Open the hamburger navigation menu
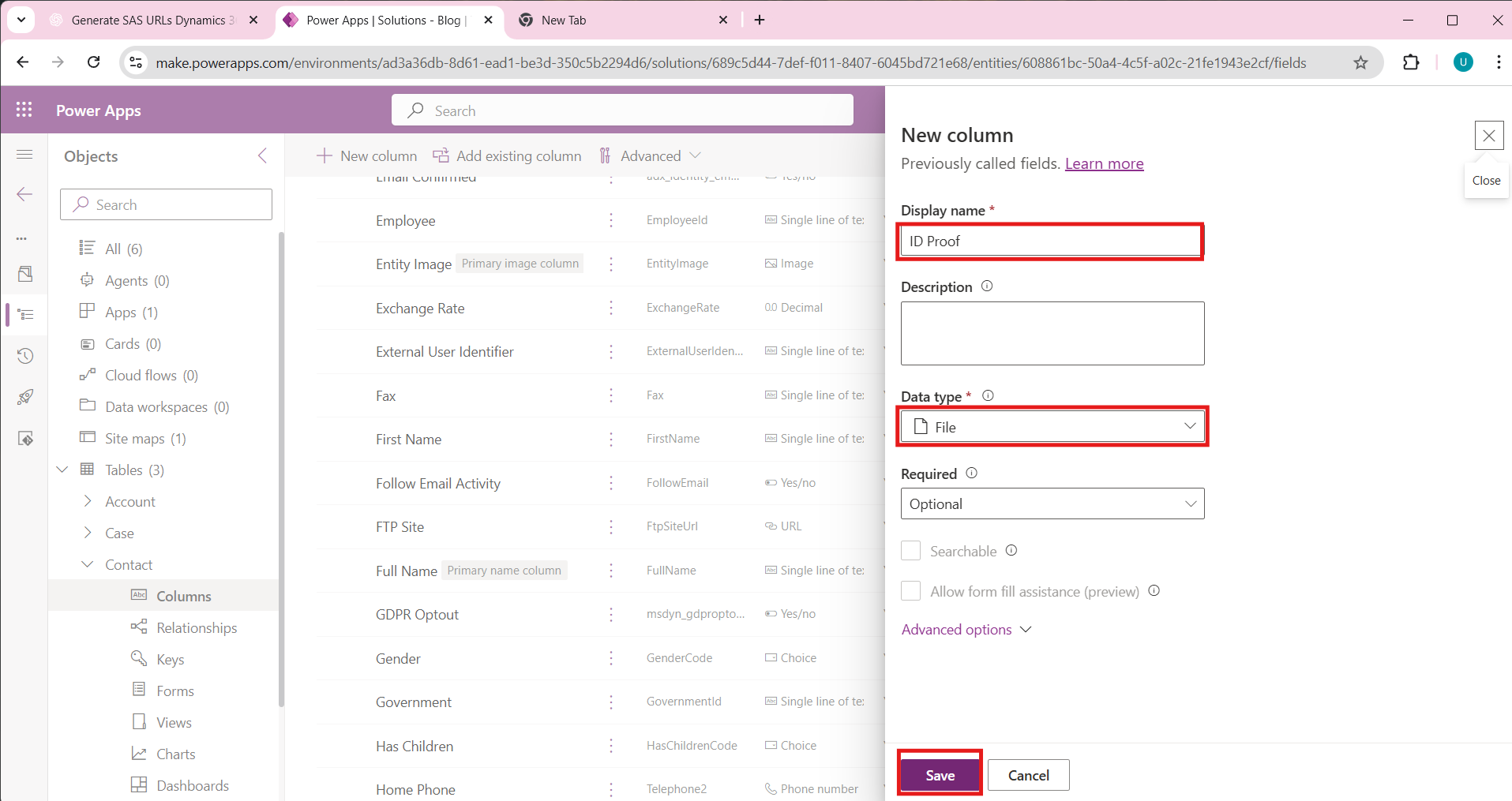 [25, 155]
